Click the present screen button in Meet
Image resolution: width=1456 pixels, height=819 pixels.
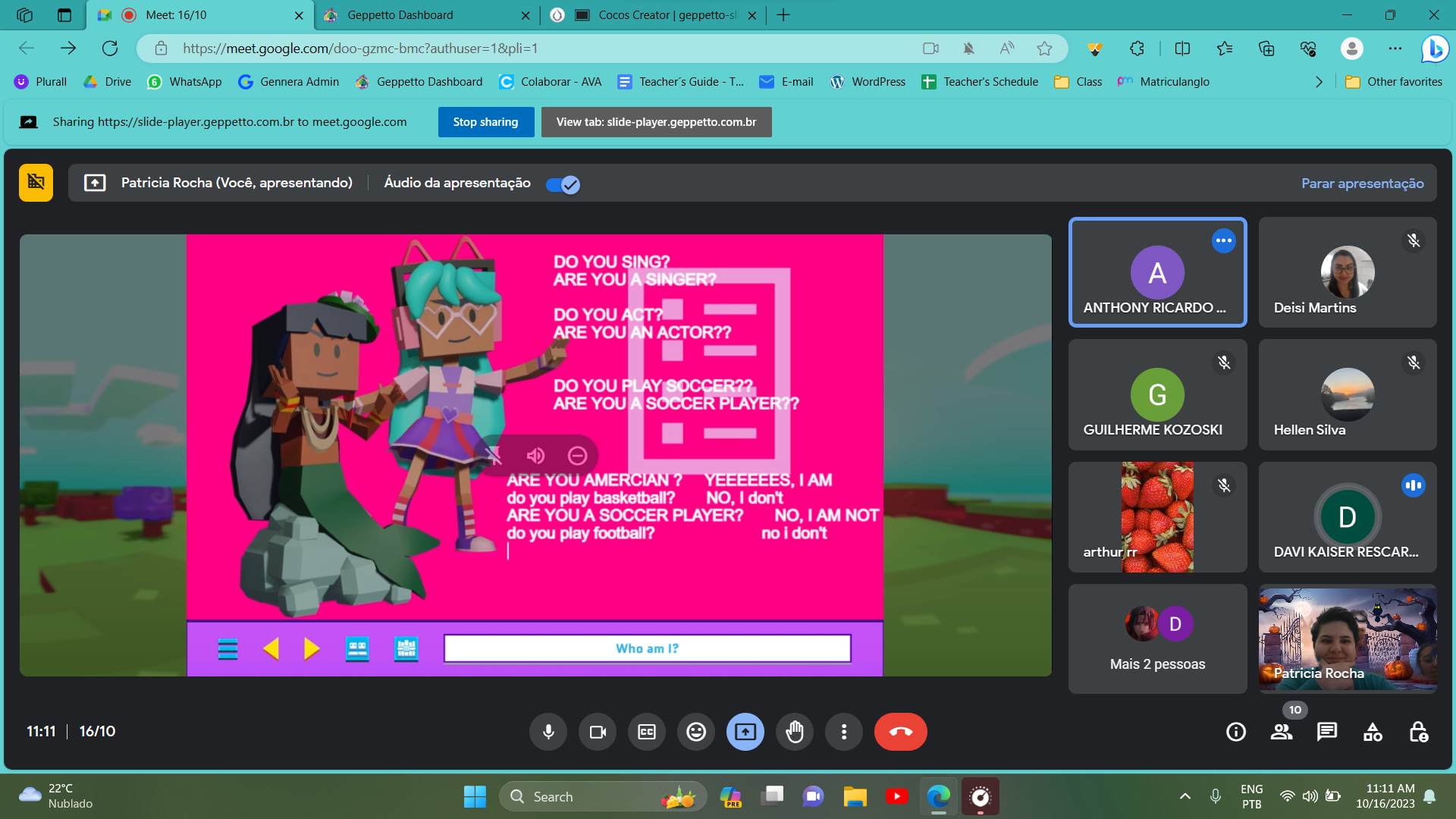pyautogui.click(x=745, y=732)
